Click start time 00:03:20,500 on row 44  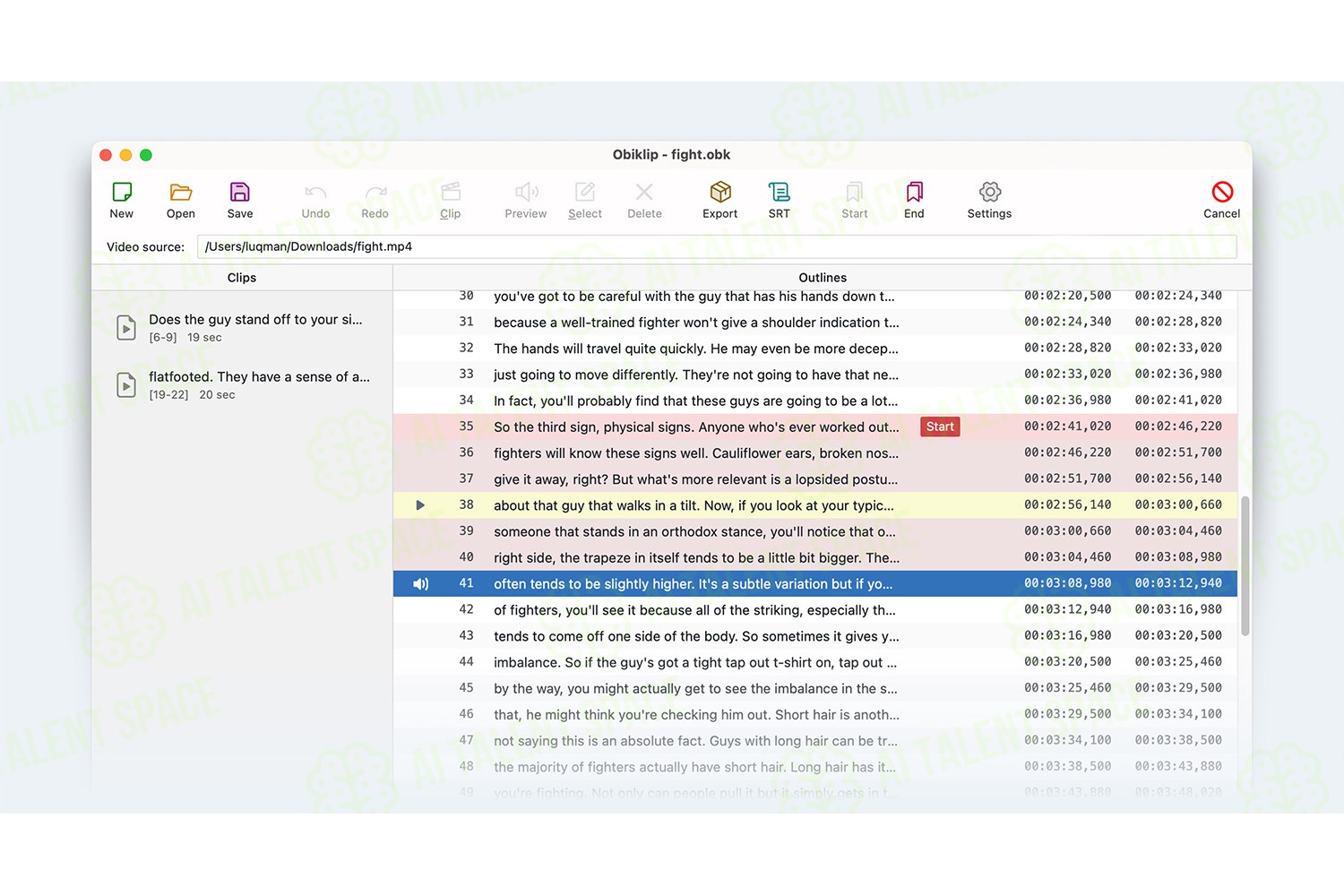tap(1068, 662)
